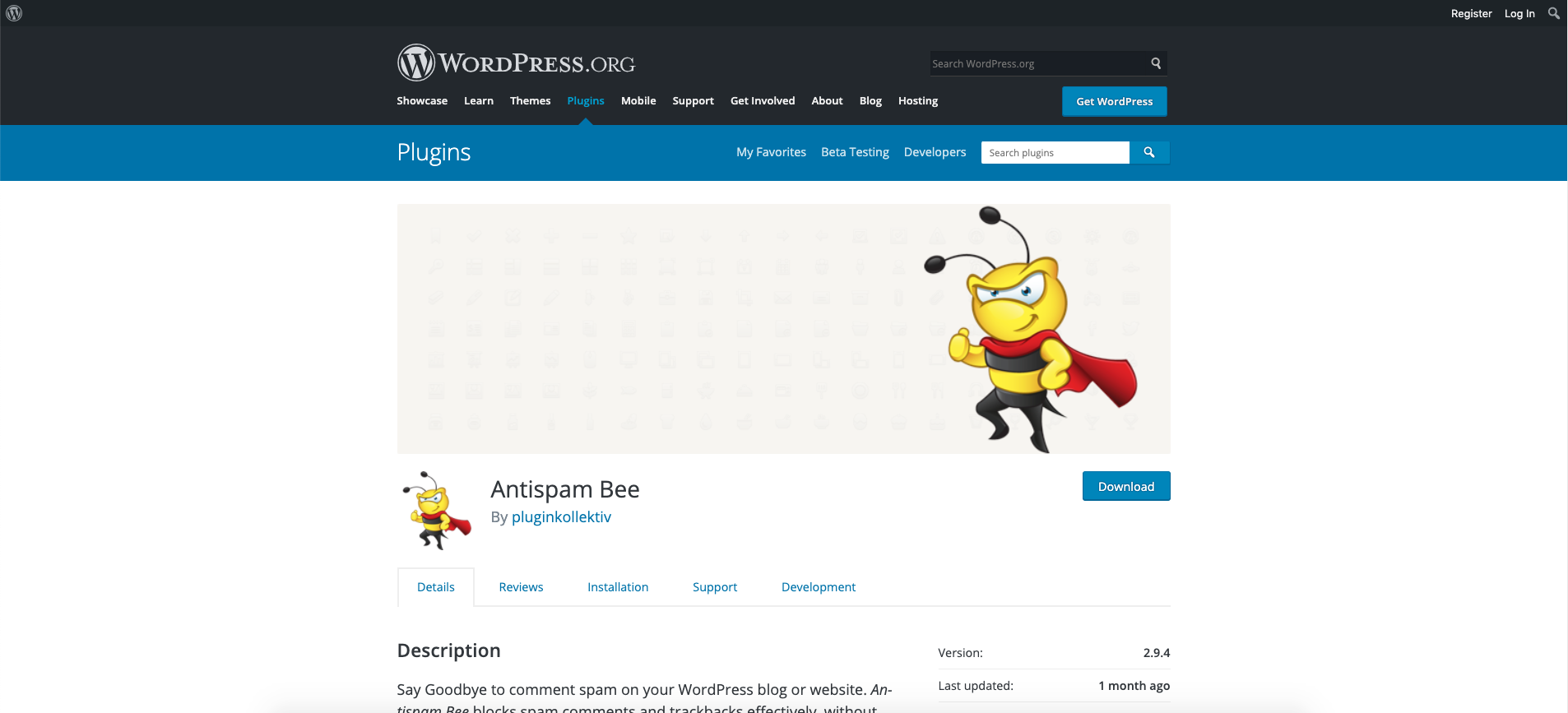This screenshot has width=1568, height=713.
Task: Focus the Search plugins field
Action: 1055,153
